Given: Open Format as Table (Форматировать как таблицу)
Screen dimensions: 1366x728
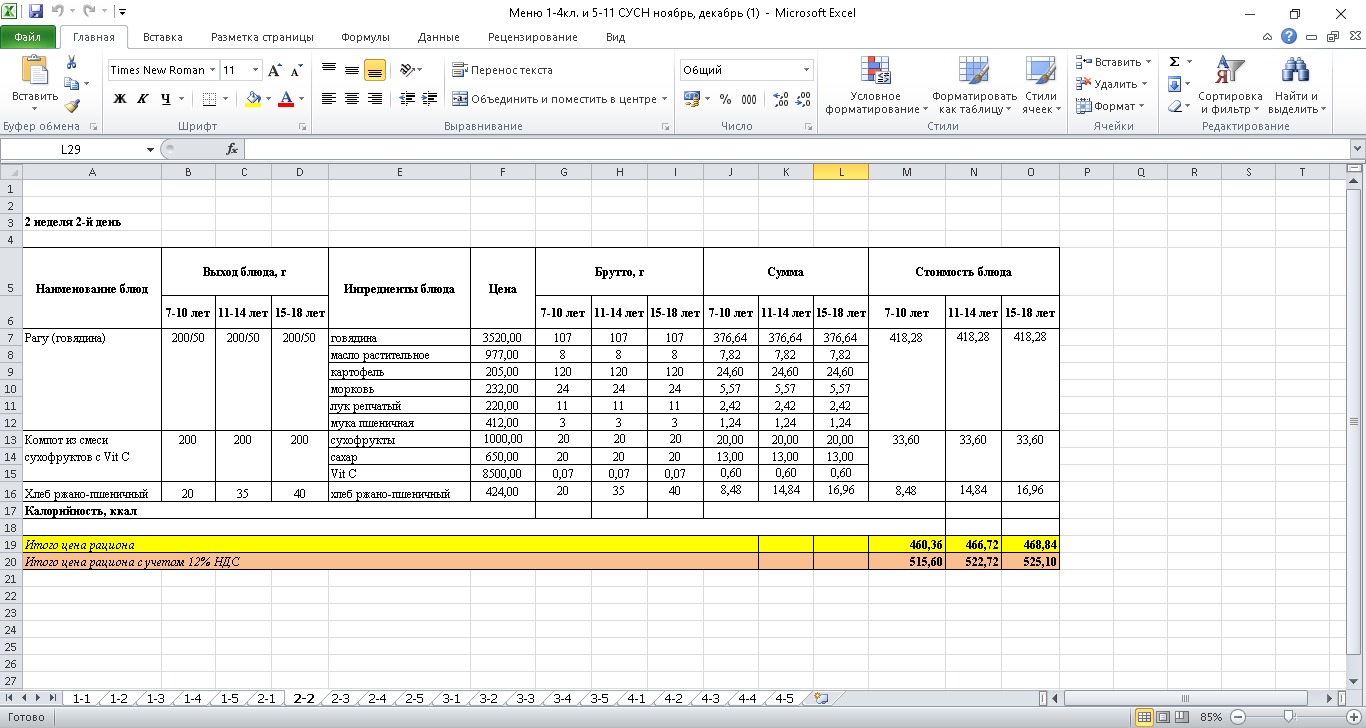Looking at the screenshot, I should (973, 72).
